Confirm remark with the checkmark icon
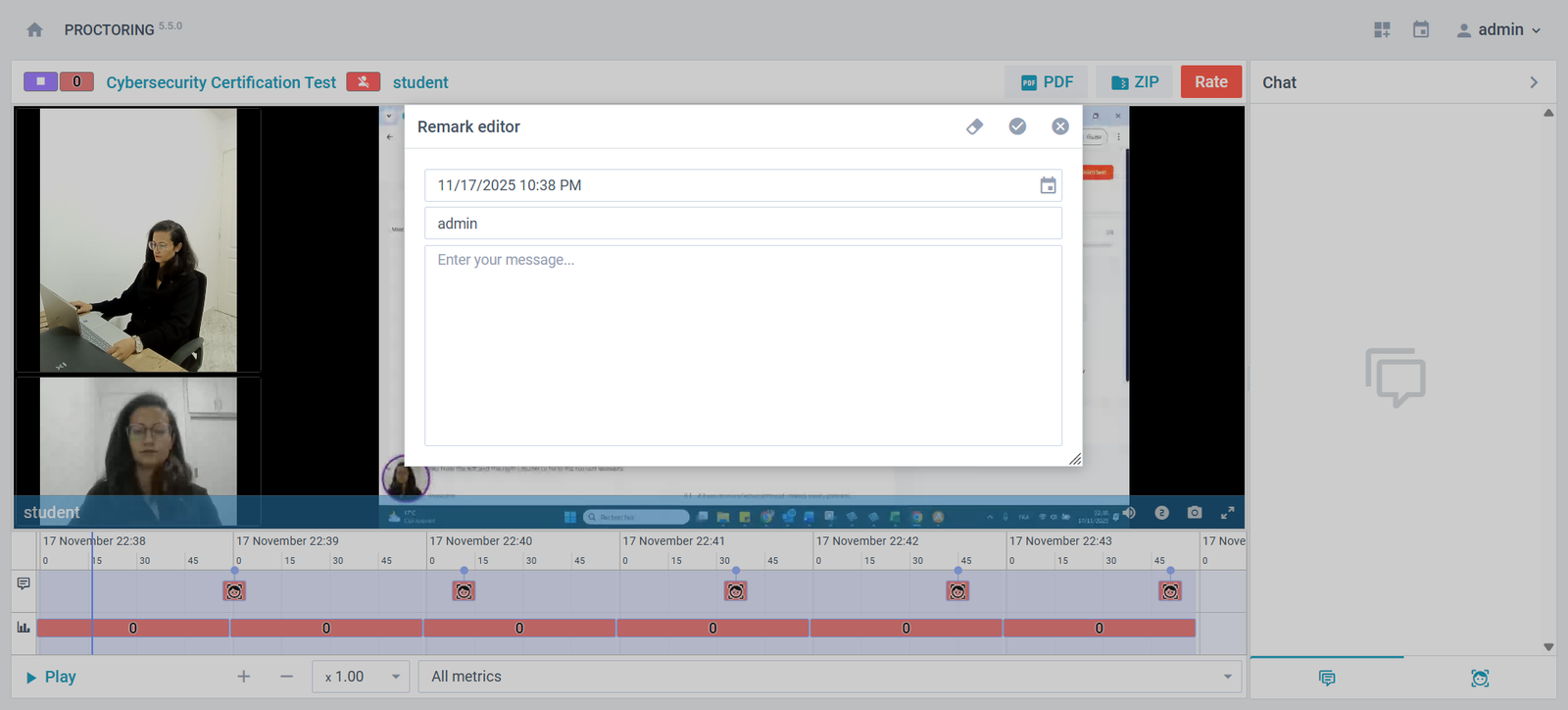The height and width of the screenshot is (710, 1568). click(x=1017, y=127)
